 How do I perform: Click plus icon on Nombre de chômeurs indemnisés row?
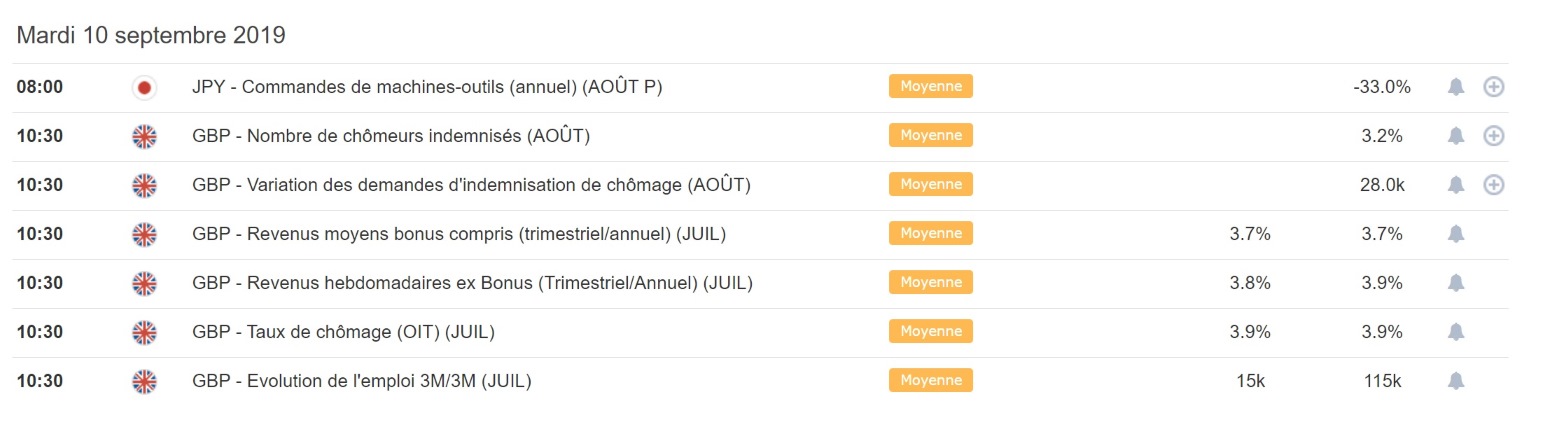click(x=1493, y=136)
